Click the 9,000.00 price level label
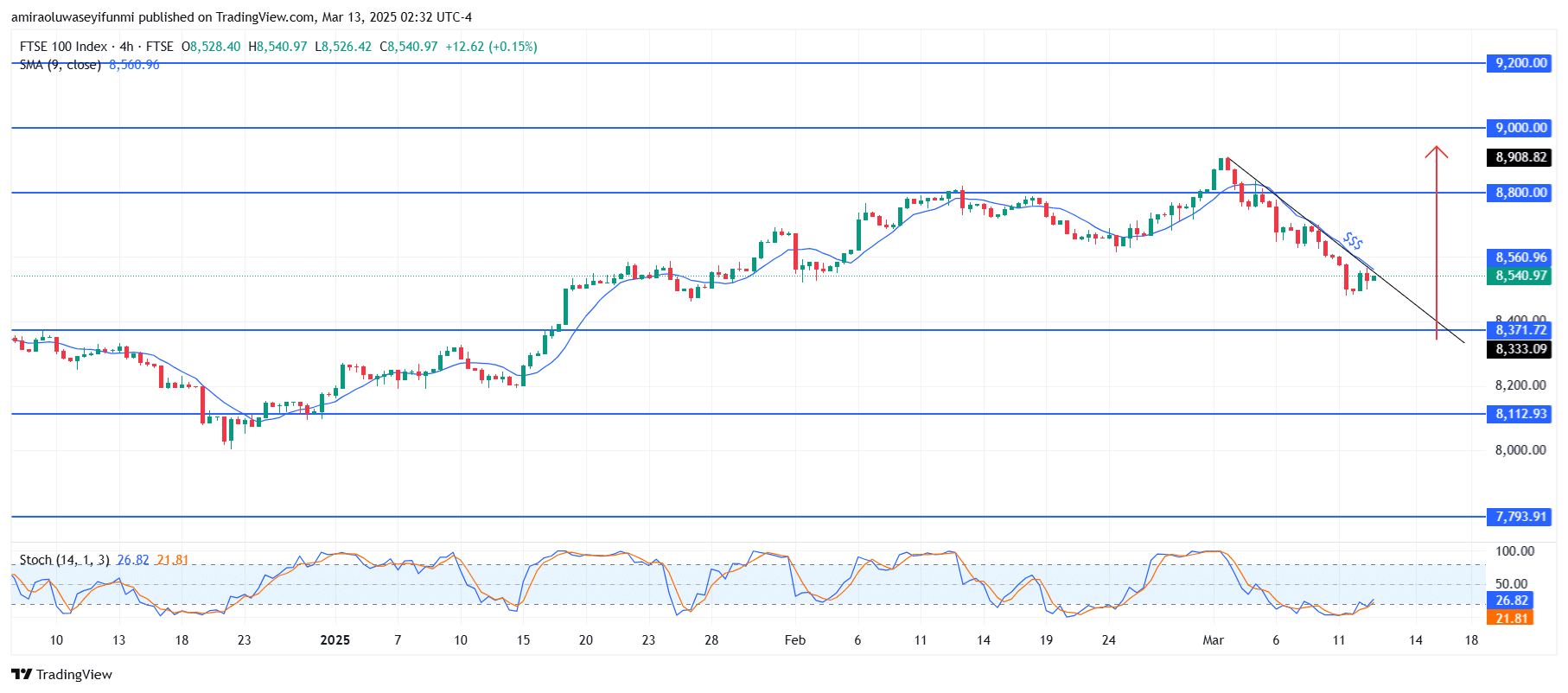The image size is (1568, 693). pos(1520,128)
